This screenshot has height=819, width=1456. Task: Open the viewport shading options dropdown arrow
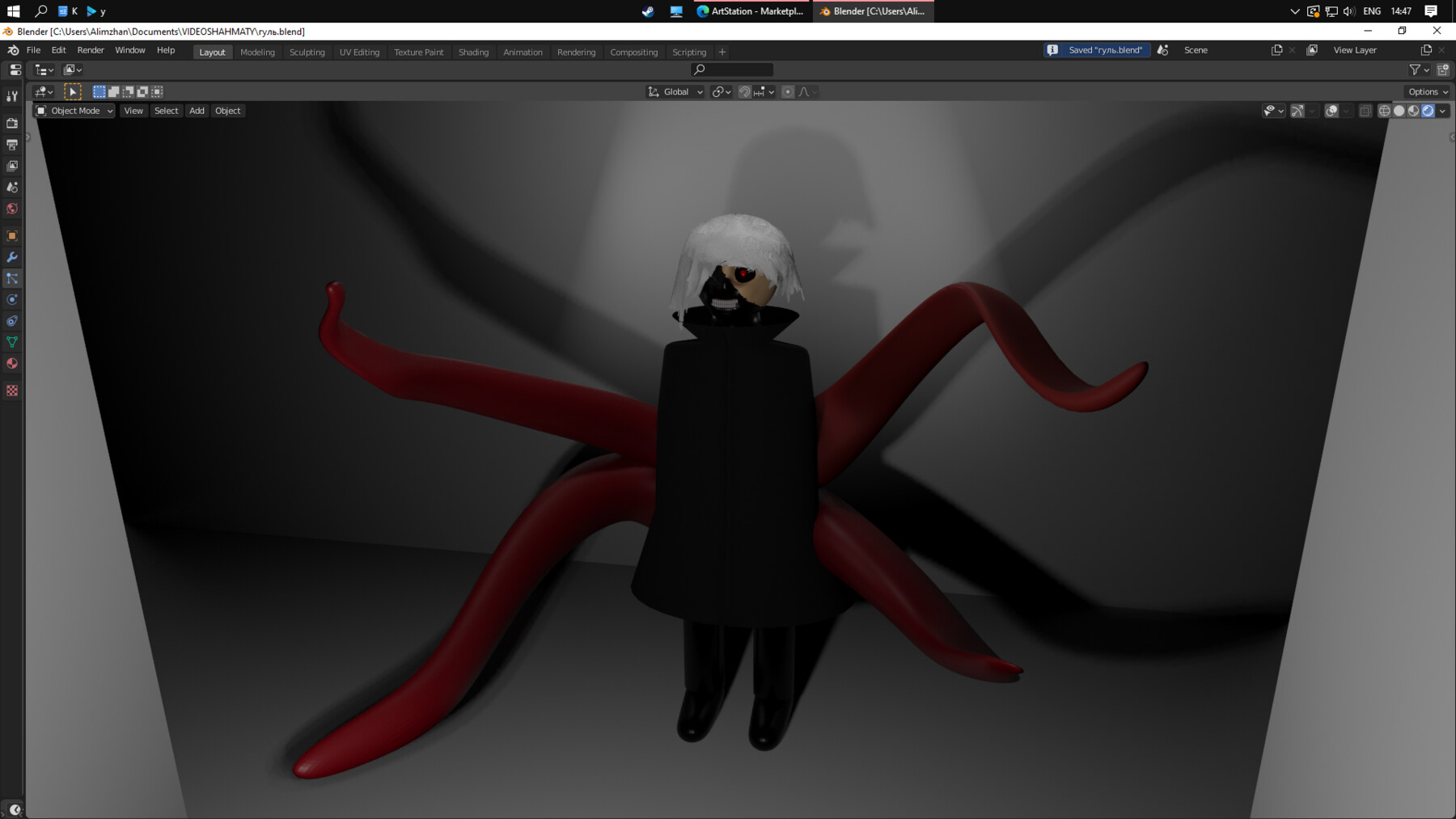point(1443,111)
